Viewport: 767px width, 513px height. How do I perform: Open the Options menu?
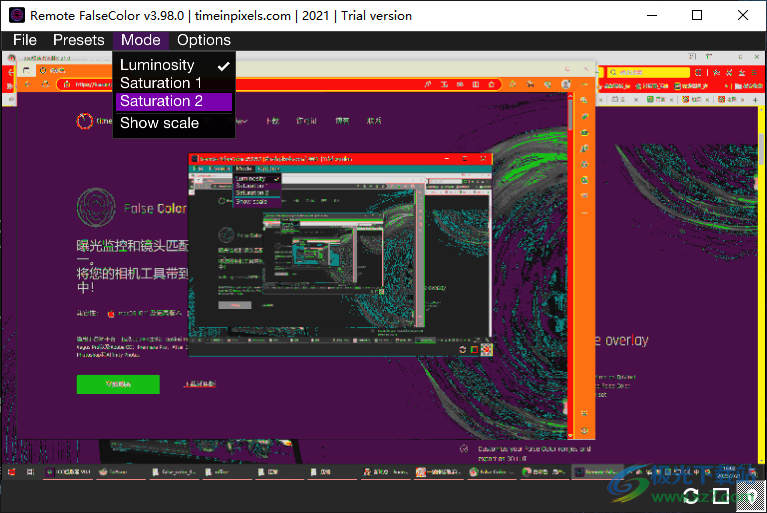pyautogui.click(x=203, y=40)
